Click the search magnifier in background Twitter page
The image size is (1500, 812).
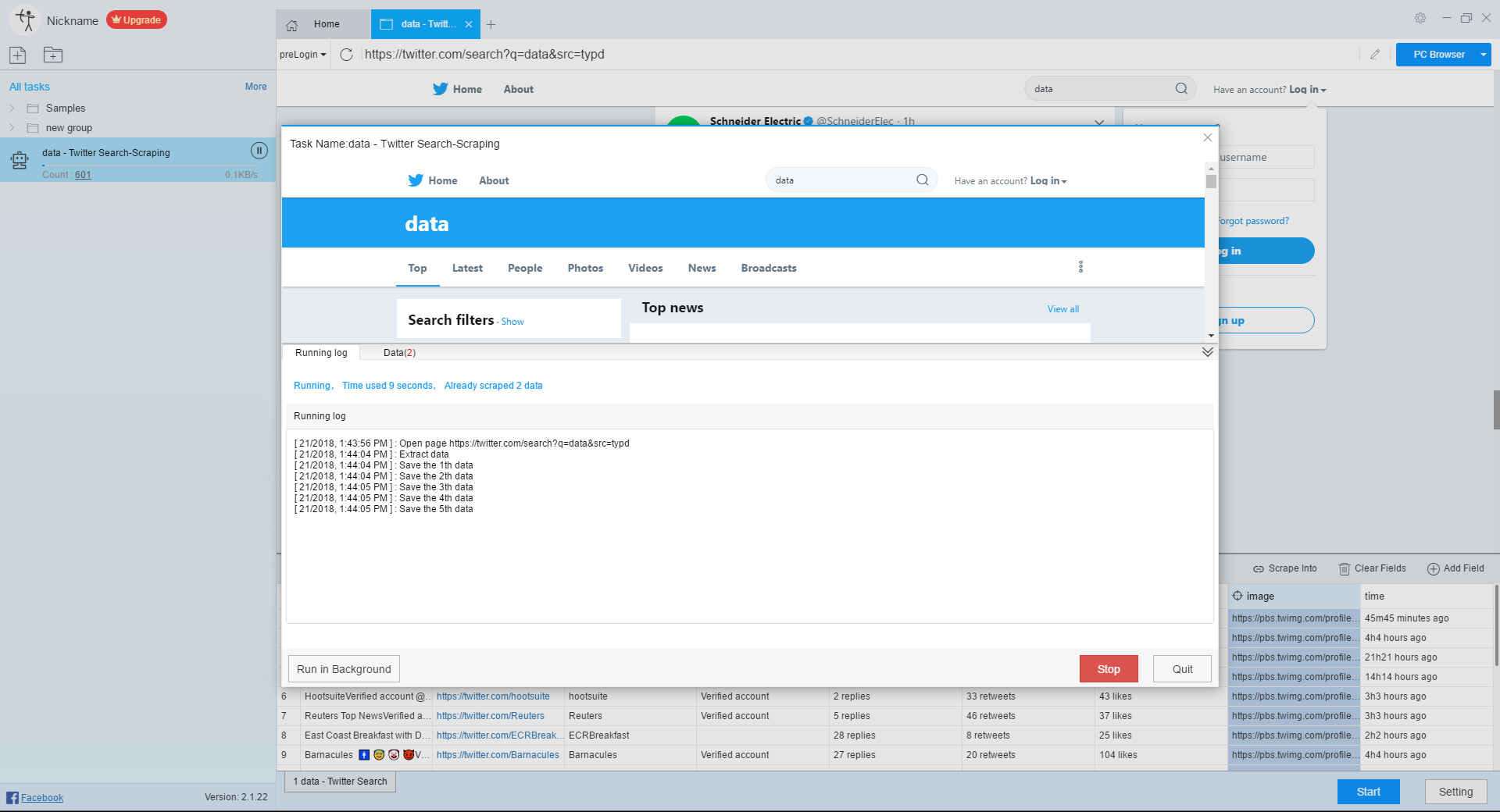[1181, 88]
